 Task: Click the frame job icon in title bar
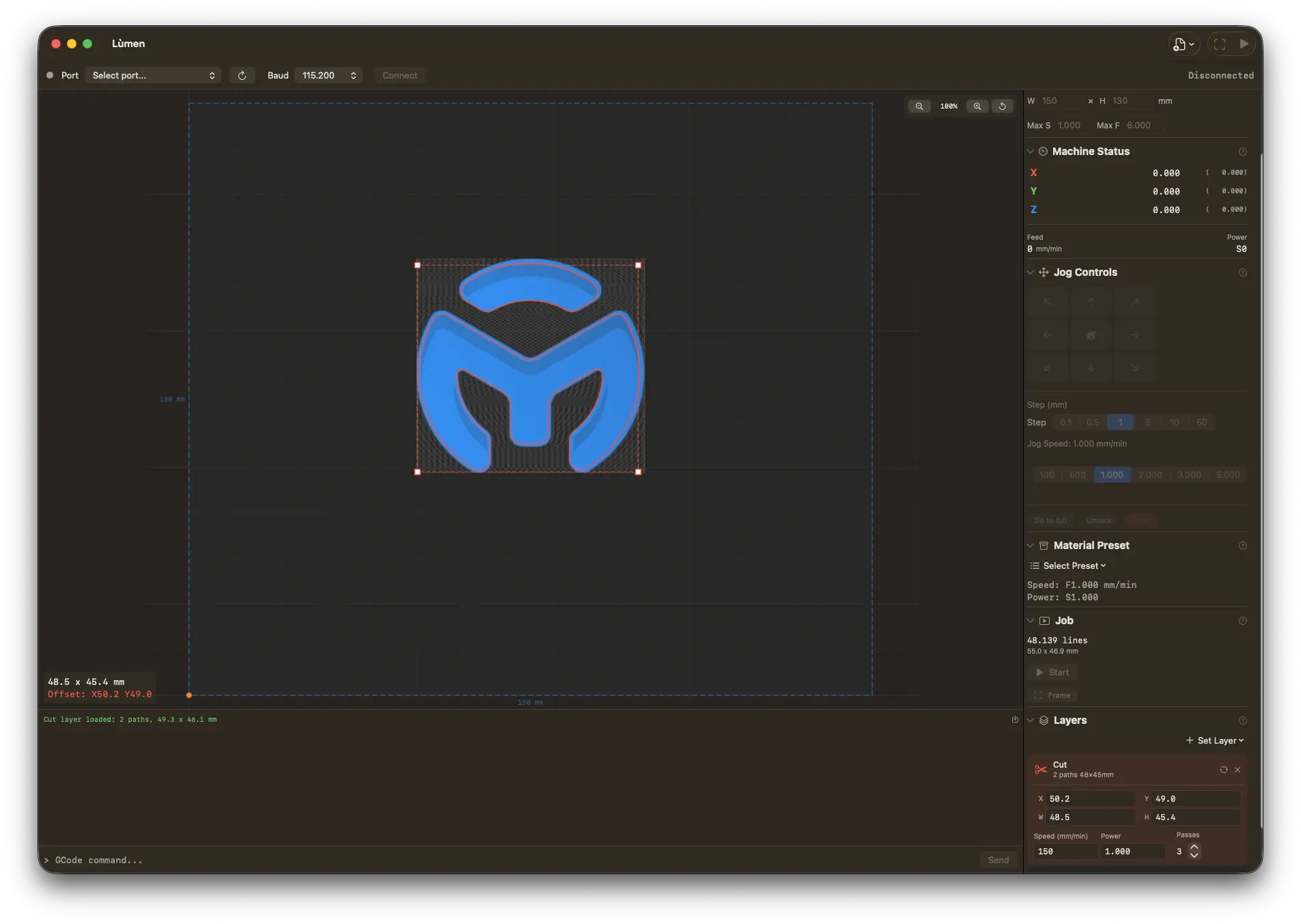(x=1220, y=44)
